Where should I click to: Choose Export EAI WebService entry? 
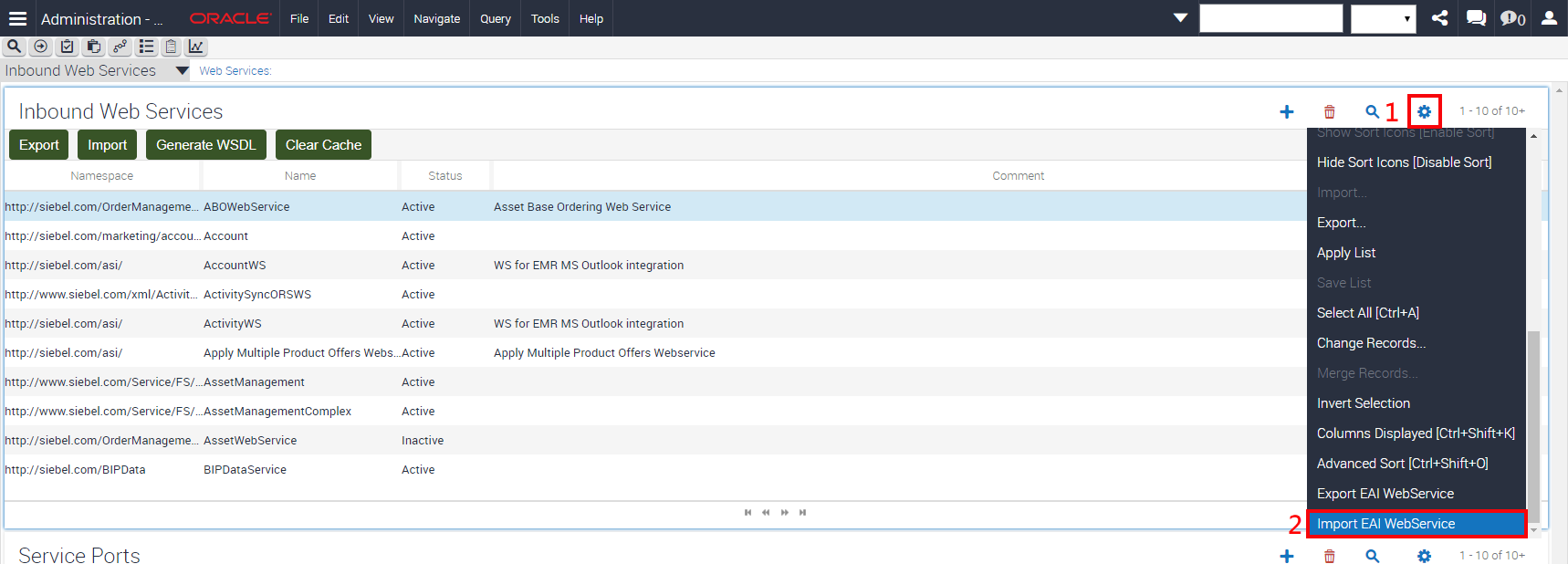point(1416,494)
